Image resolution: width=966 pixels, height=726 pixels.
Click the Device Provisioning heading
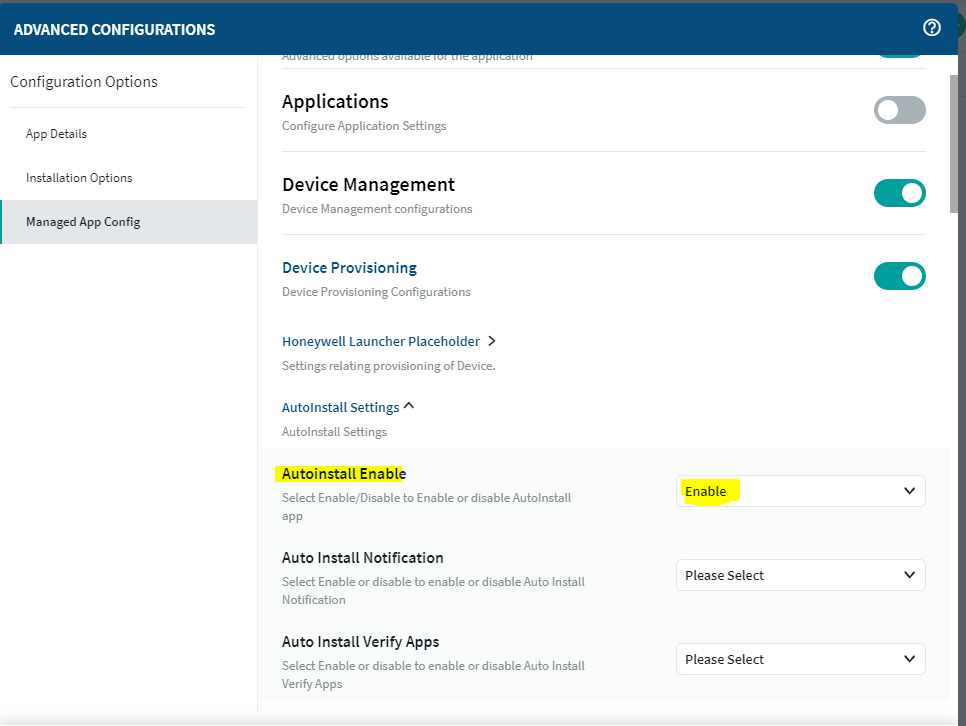point(349,268)
